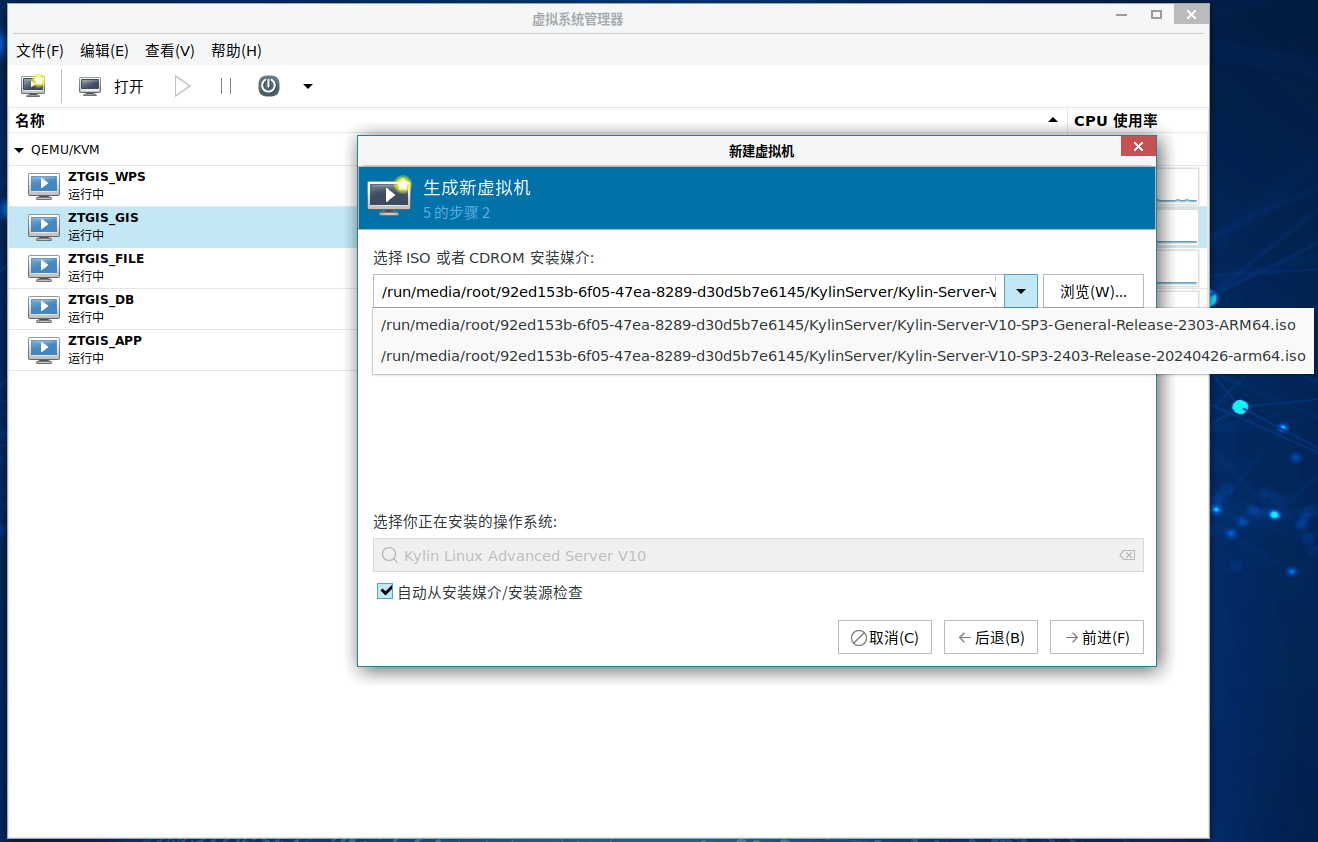Click the ISO path input field
Viewport: 1318px width, 842px height.
pos(688,292)
